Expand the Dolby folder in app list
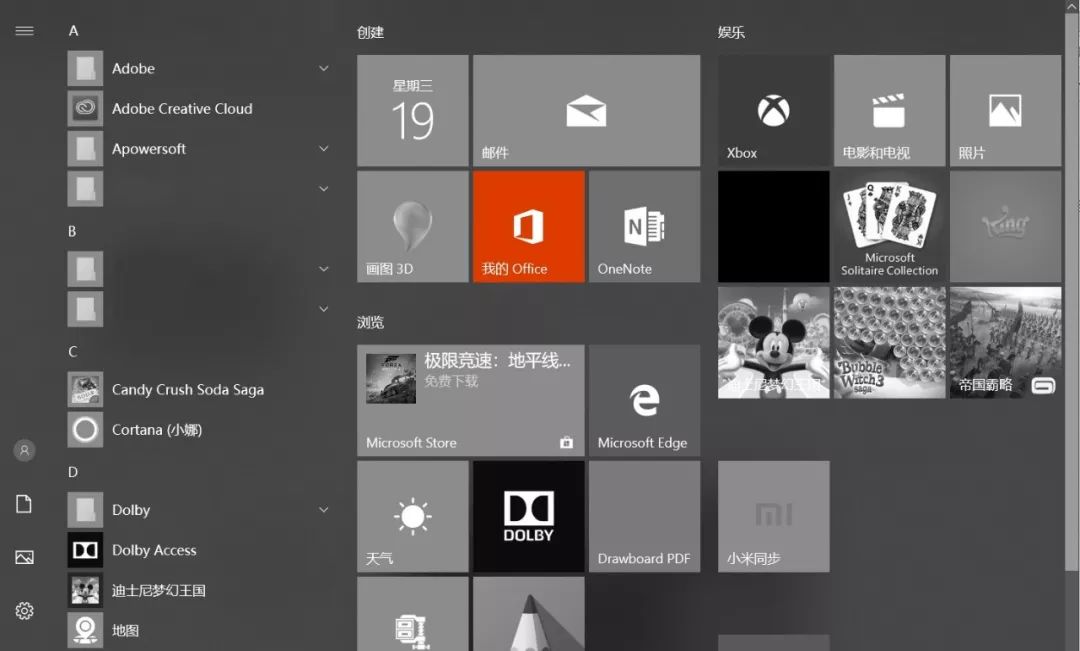This screenshot has width=1080, height=651. click(323, 510)
